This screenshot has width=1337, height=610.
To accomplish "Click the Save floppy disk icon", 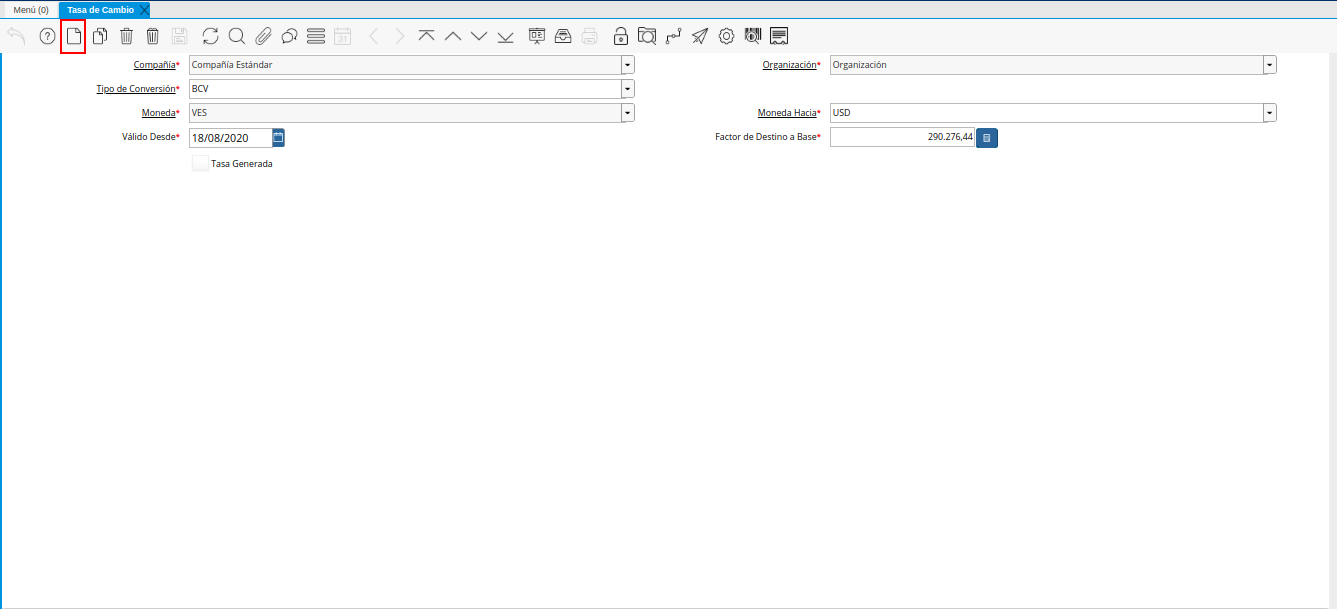I will click(179, 37).
